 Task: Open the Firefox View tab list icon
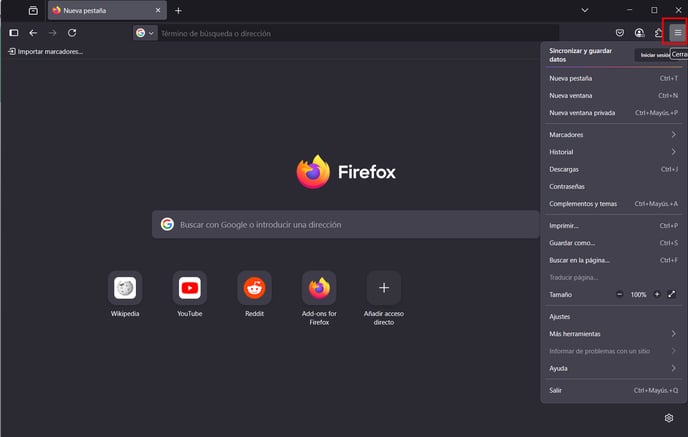(x=33, y=11)
